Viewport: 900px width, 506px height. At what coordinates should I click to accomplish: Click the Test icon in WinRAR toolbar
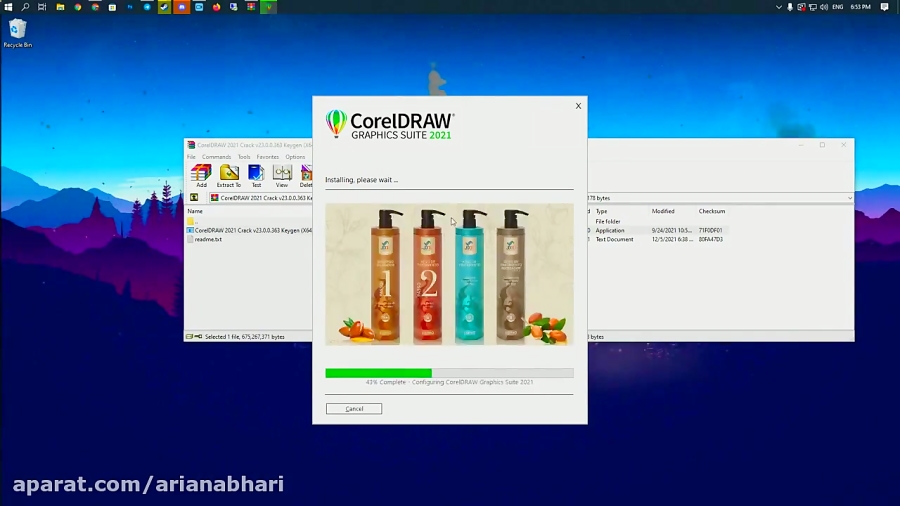coord(256,176)
